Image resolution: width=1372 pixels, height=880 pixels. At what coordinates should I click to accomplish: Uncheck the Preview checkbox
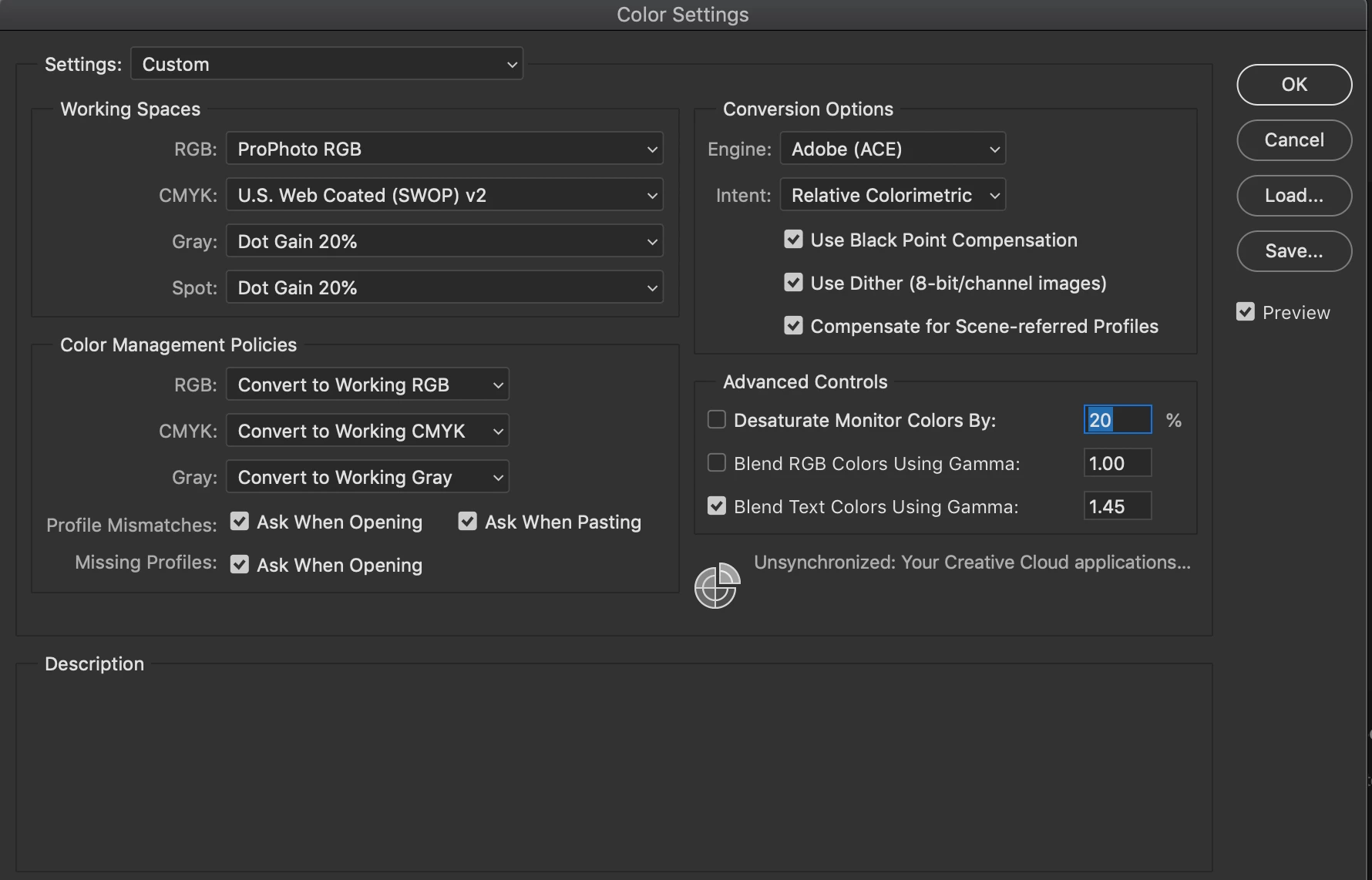point(1245,312)
